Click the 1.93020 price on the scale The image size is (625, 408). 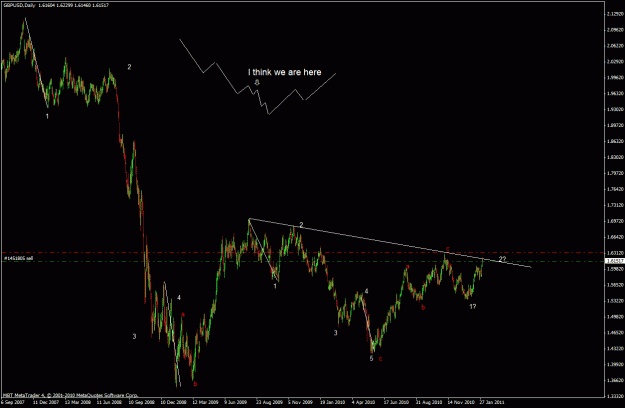616,110
